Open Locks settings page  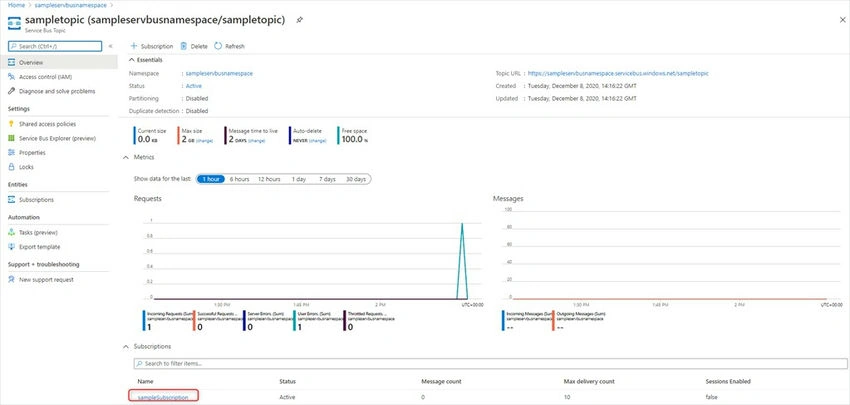(27, 167)
